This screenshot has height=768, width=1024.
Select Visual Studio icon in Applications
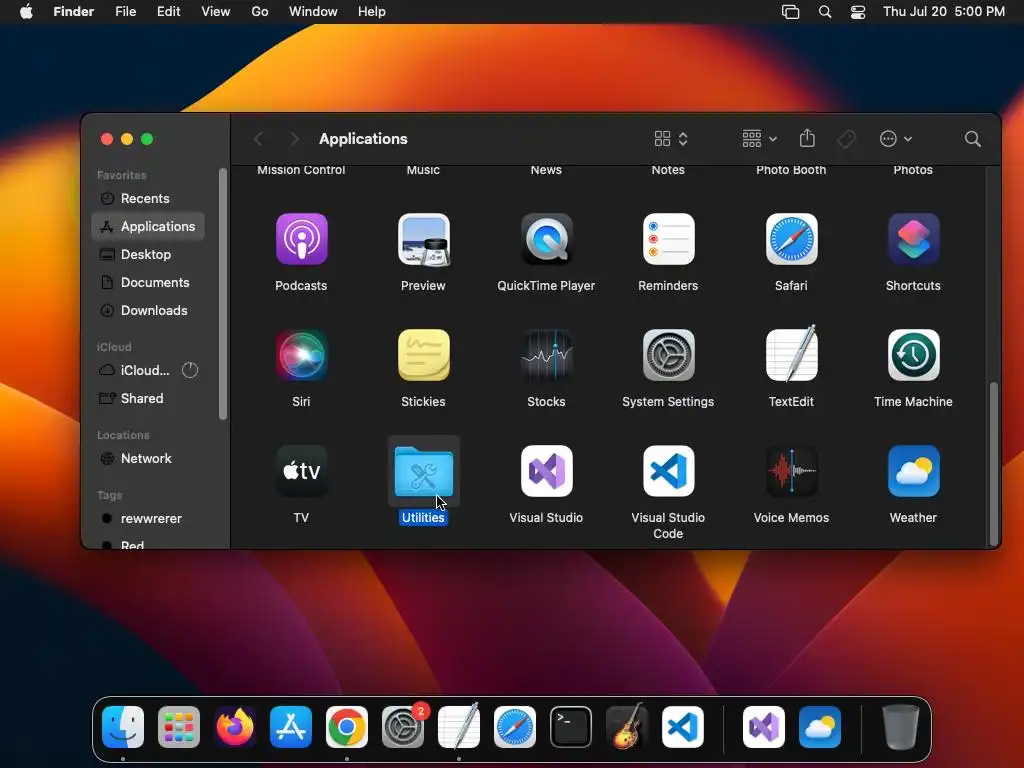tap(547, 471)
